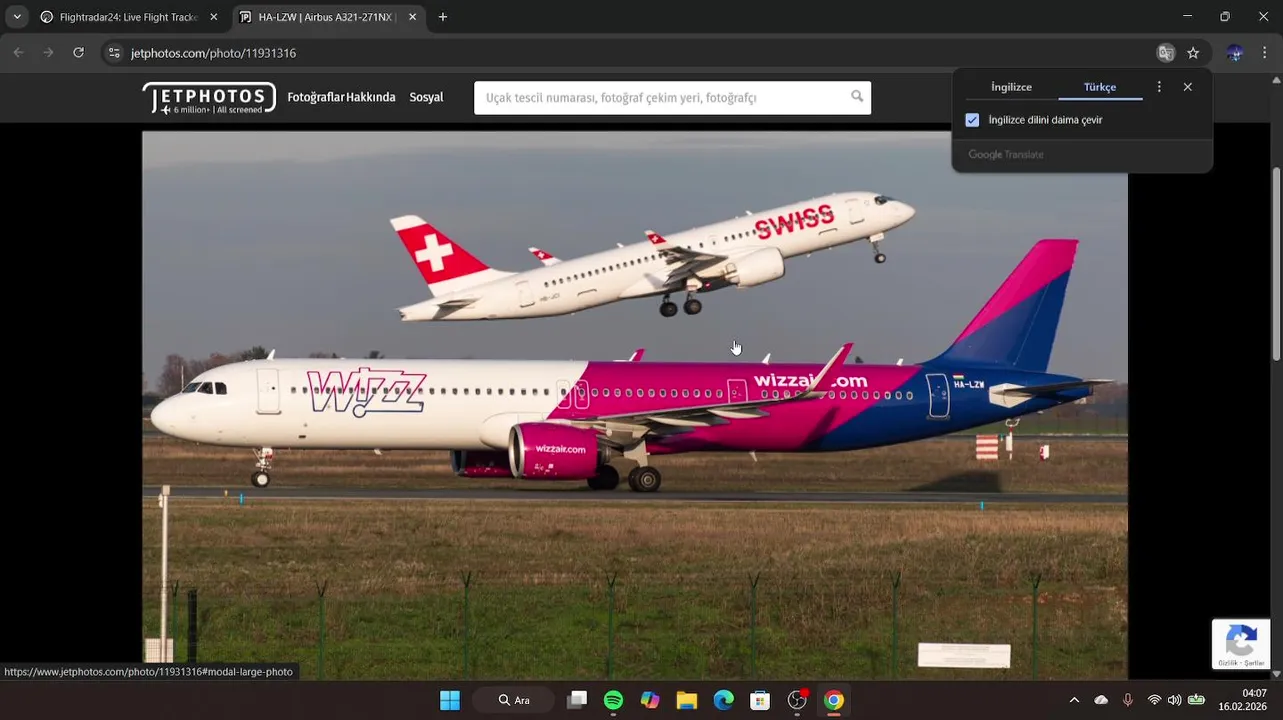Open Chrome's three-dot menu
This screenshot has height=720, width=1283.
[x=1264, y=53]
